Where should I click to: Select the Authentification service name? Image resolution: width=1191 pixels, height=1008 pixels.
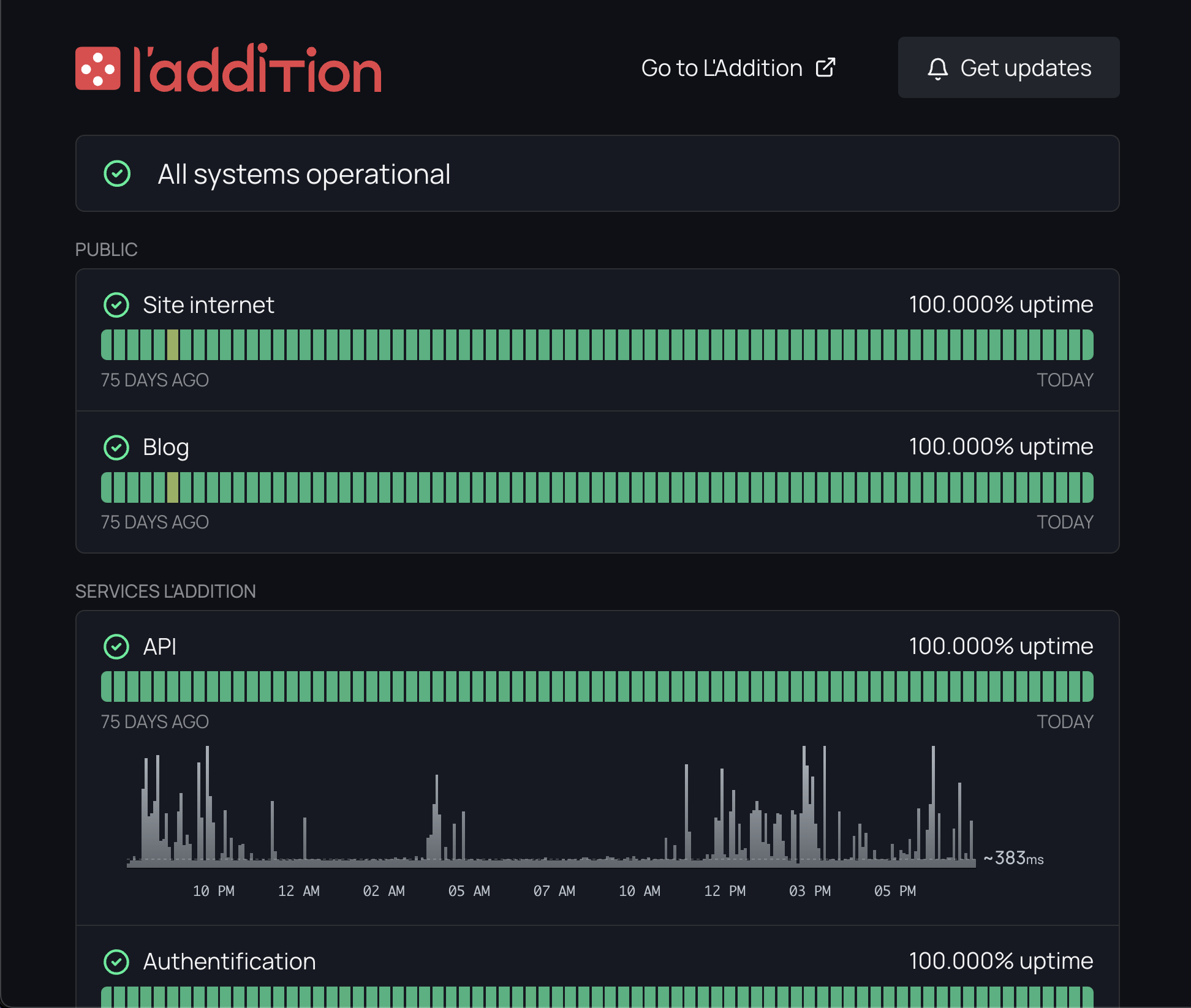point(230,961)
